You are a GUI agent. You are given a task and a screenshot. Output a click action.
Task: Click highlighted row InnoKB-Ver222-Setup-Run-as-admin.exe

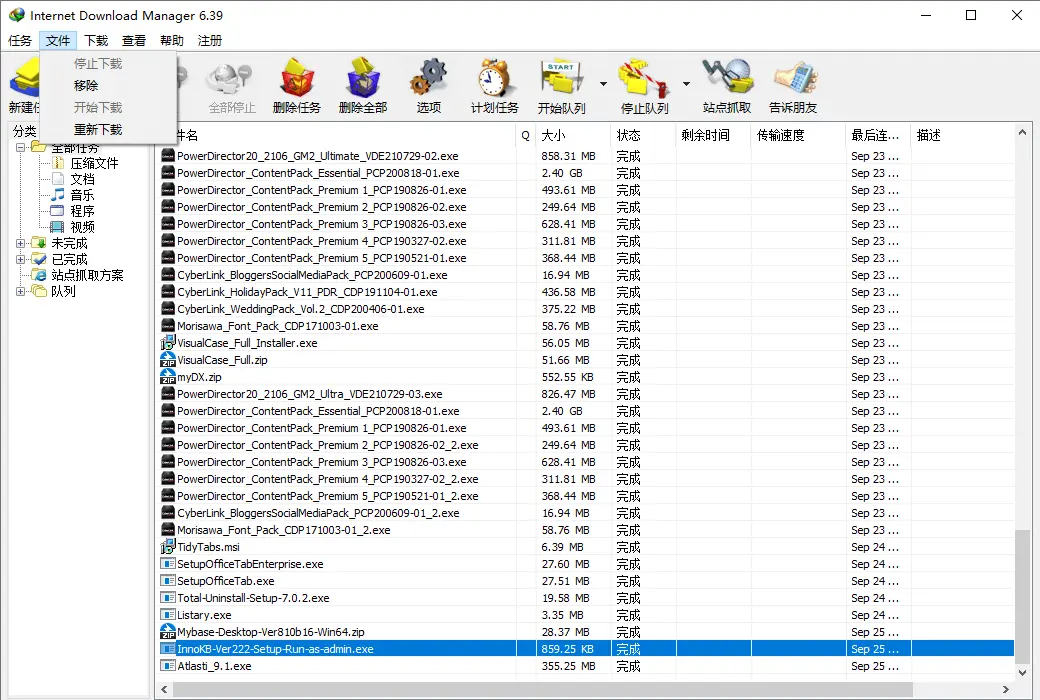click(587, 649)
